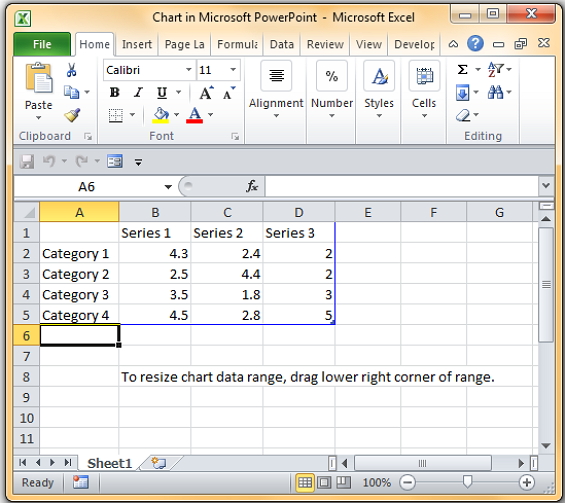Click Find & Select binoculars icon
This screenshot has width=565, height=503.
[x=496, y=93]
